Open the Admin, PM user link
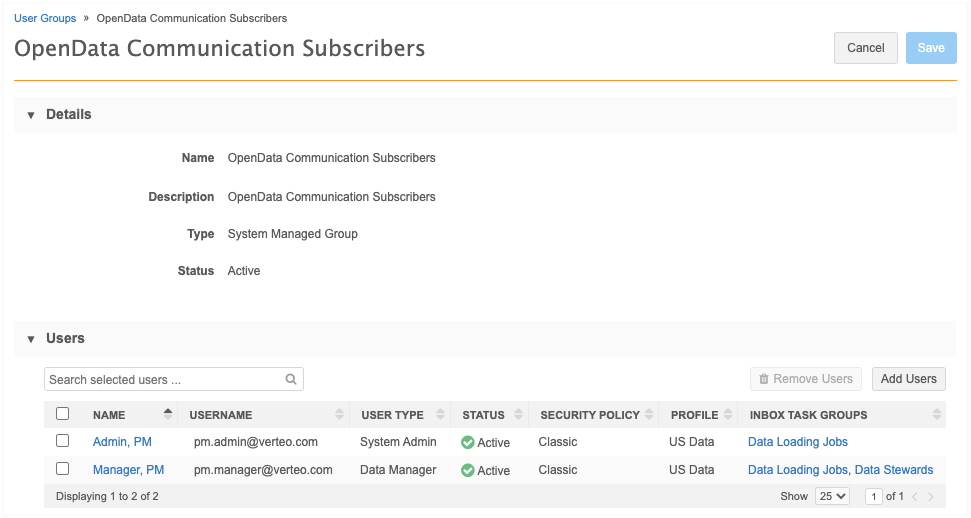Screen dimensions: 971x518 pos(122,442)
